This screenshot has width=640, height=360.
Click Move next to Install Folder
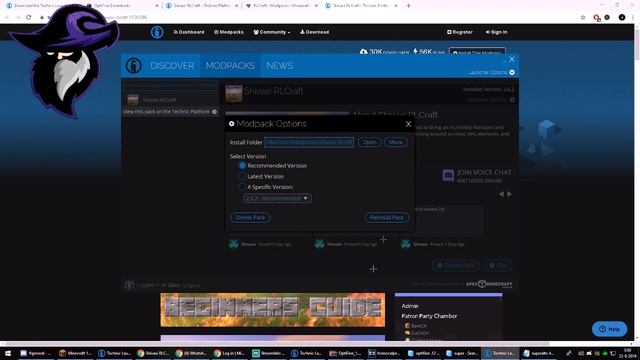tap(396, 142)
